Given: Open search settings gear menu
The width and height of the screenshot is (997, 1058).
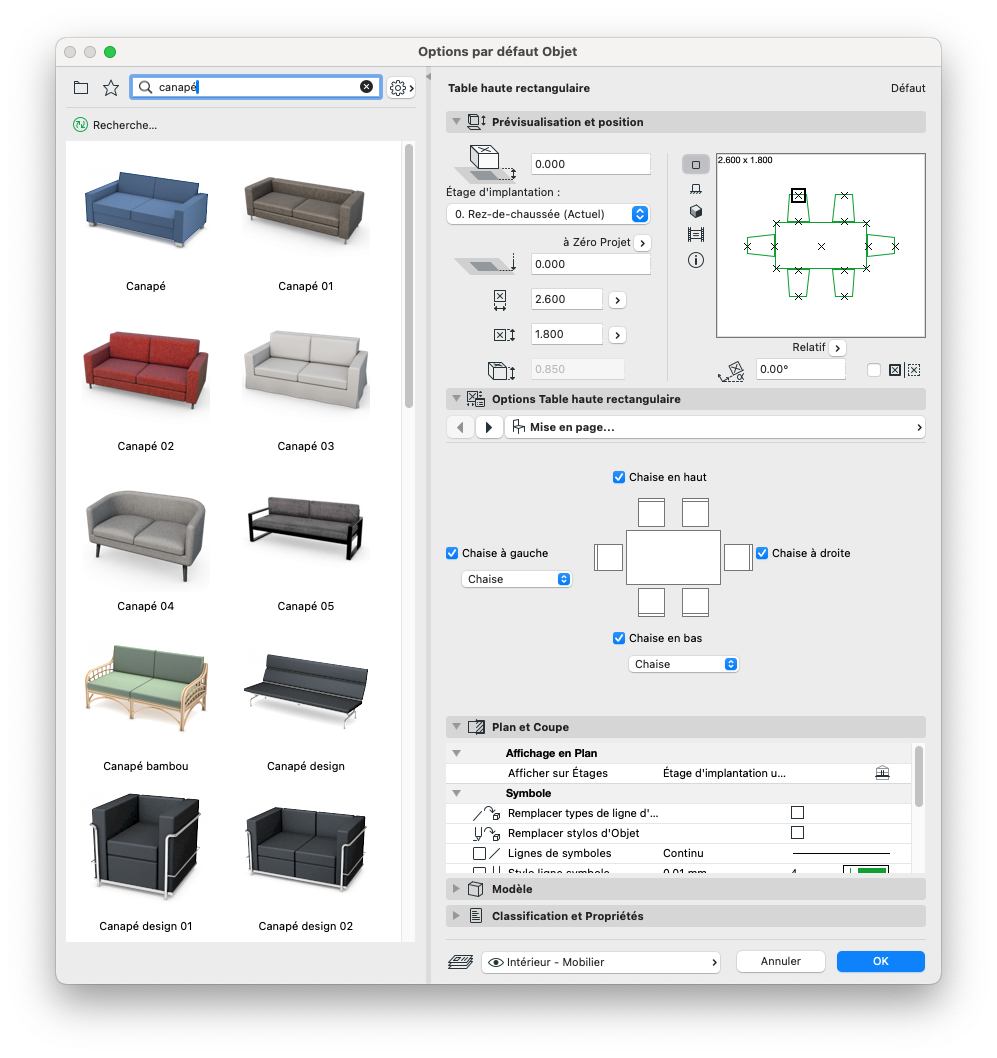Looking at the screenshot, I should 401,88.
